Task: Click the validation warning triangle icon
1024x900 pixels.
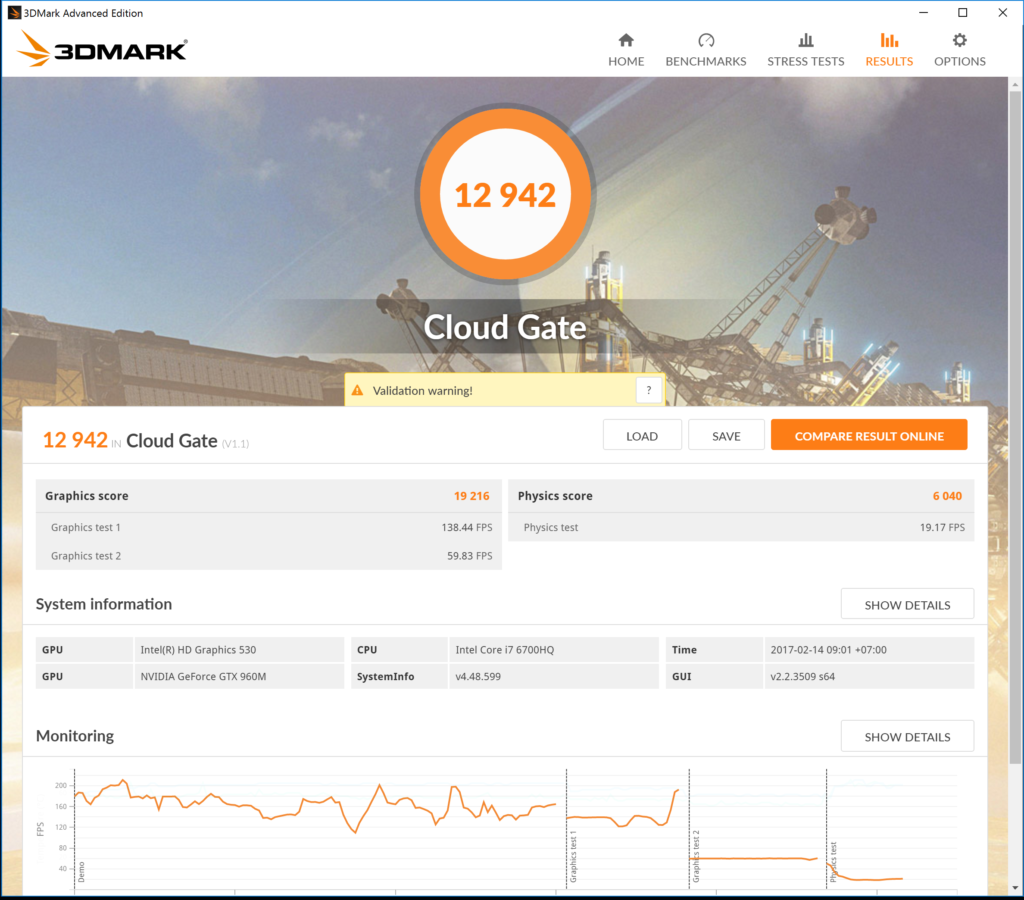Action: [358, 391]
